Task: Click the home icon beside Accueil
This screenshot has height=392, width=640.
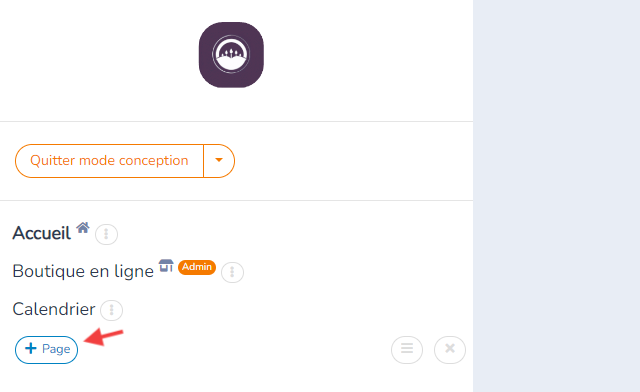Action: [x=83, y=227]
